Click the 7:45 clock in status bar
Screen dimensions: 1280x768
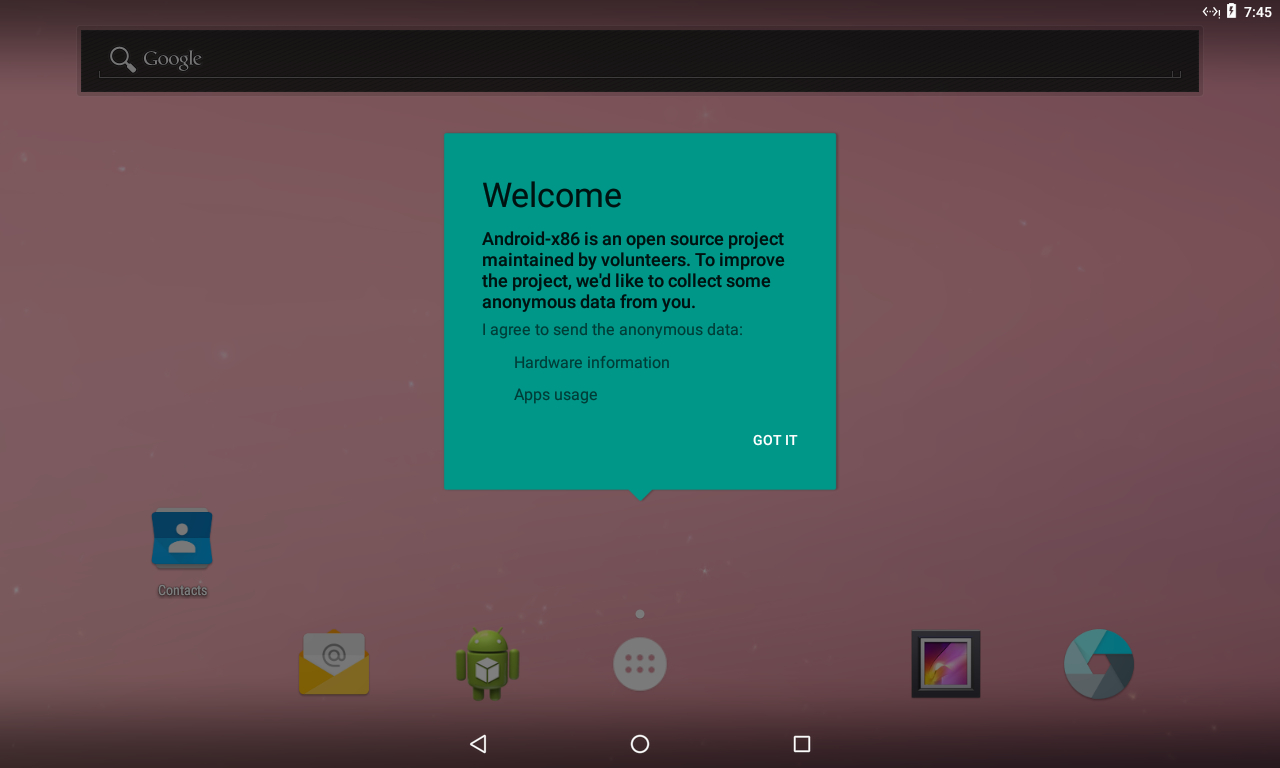click(x=1258, y=12)
